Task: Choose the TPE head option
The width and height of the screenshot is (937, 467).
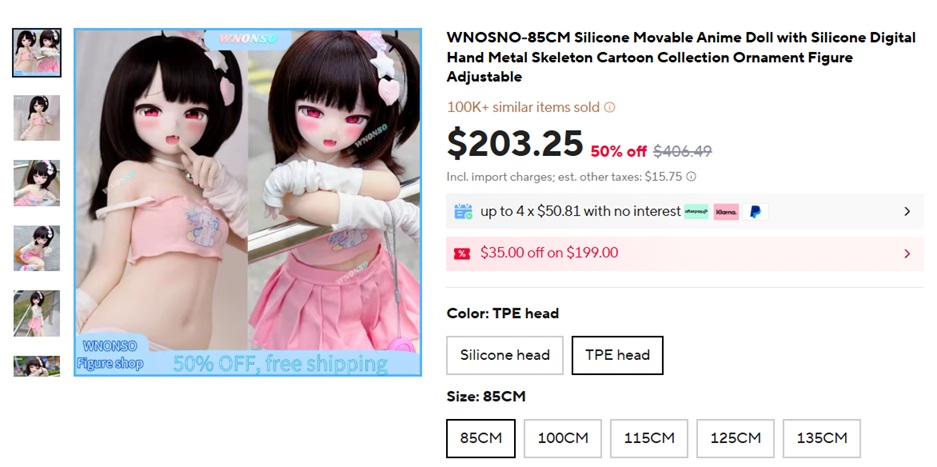Action: tap(617, 355)
